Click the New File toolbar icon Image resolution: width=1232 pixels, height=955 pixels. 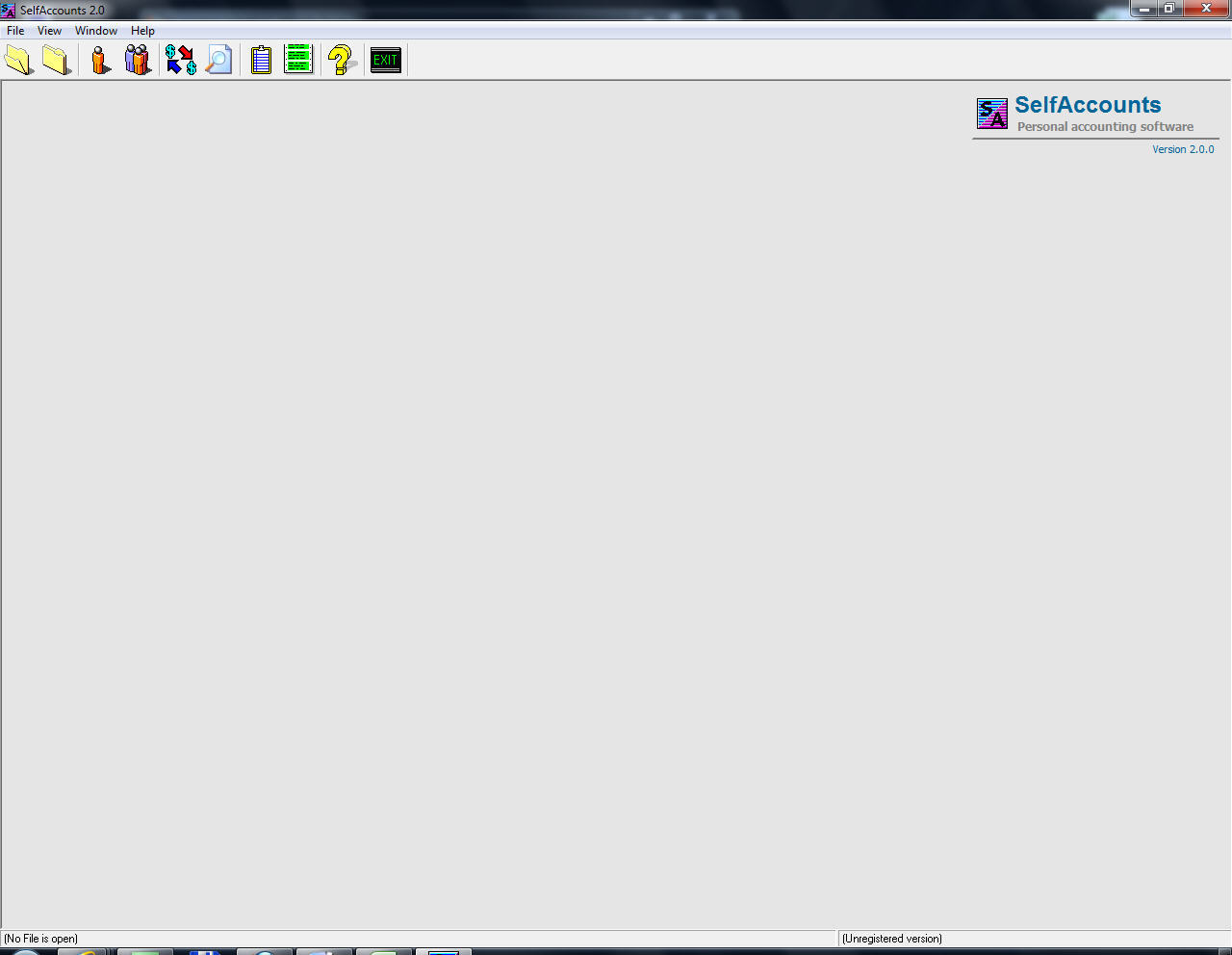[18, 59]
